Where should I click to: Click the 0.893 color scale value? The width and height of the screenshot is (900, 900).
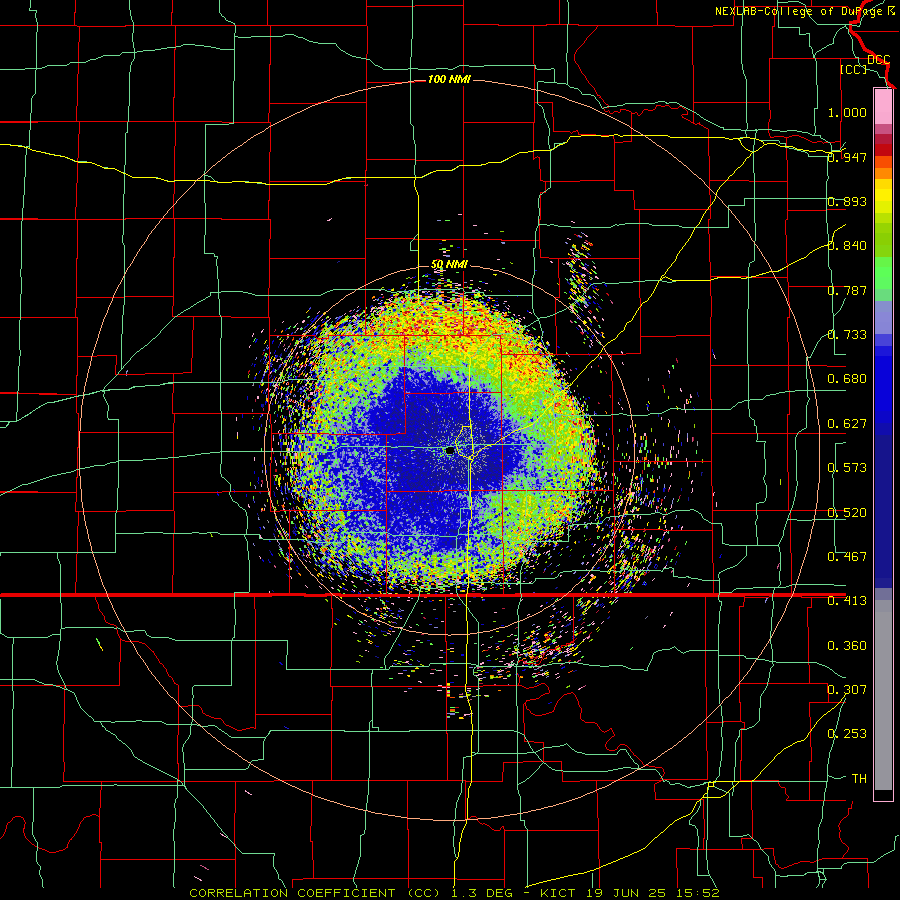(847, 201)
